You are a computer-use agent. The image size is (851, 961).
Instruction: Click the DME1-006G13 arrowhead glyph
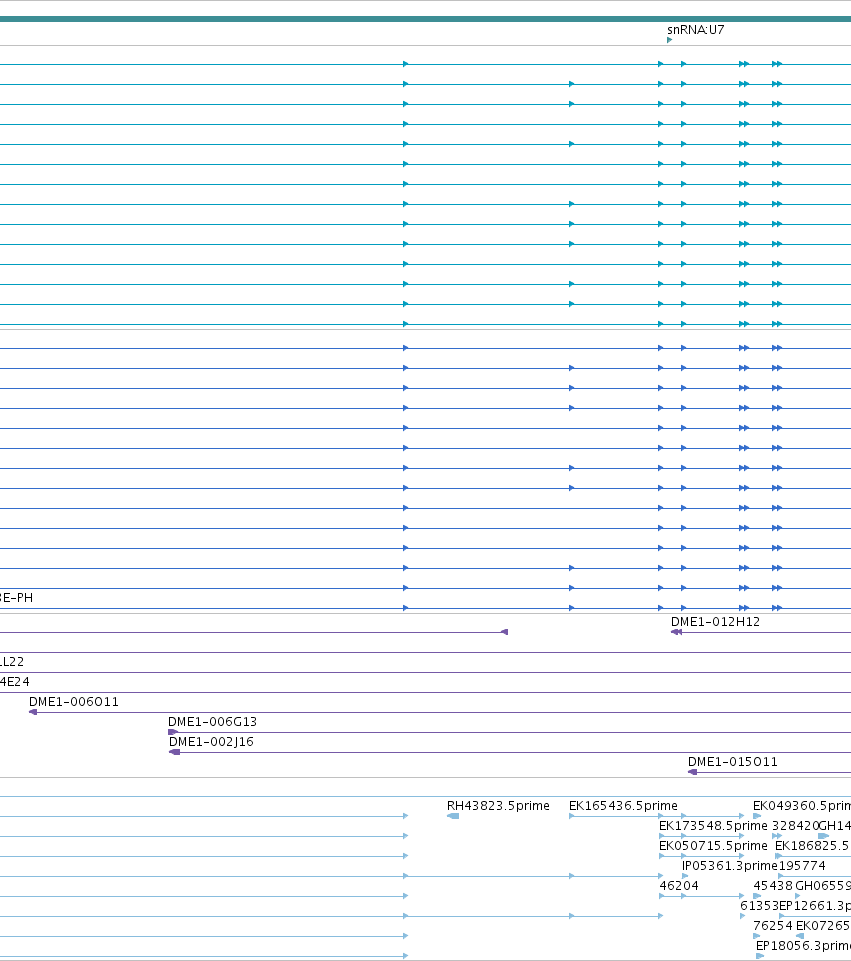[173, 732]
